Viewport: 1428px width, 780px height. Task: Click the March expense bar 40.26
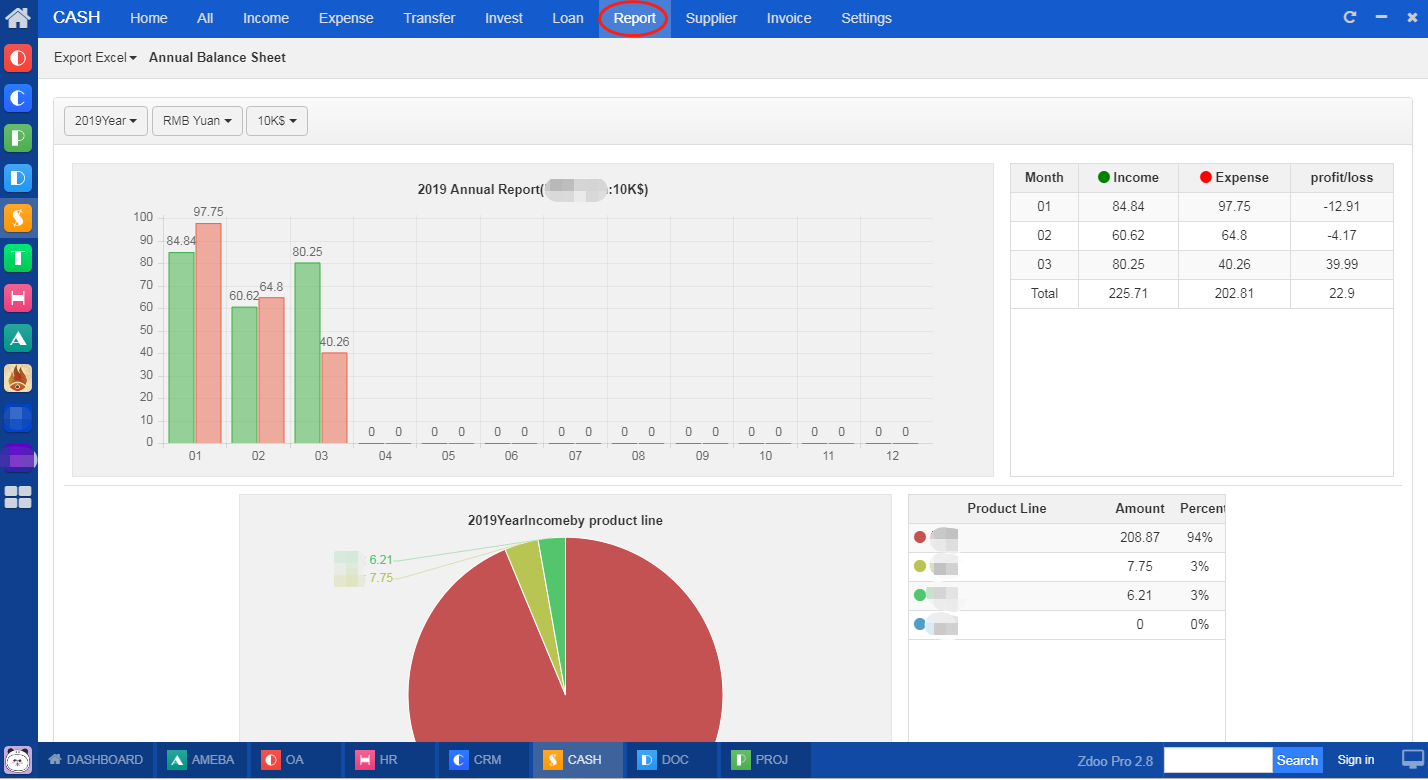click(x=334, y=398)
